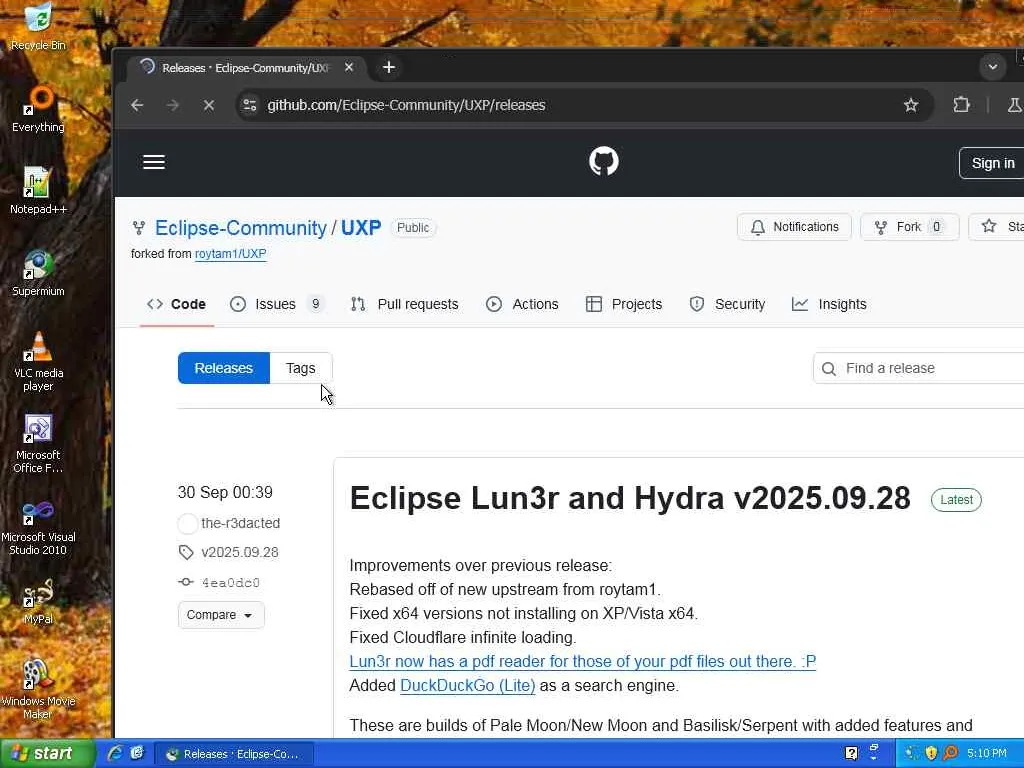Image resolution: width=1024 pixels, height=768 pixels.
Task: Select the Releases toggle button
Action: tap(223, 368)
